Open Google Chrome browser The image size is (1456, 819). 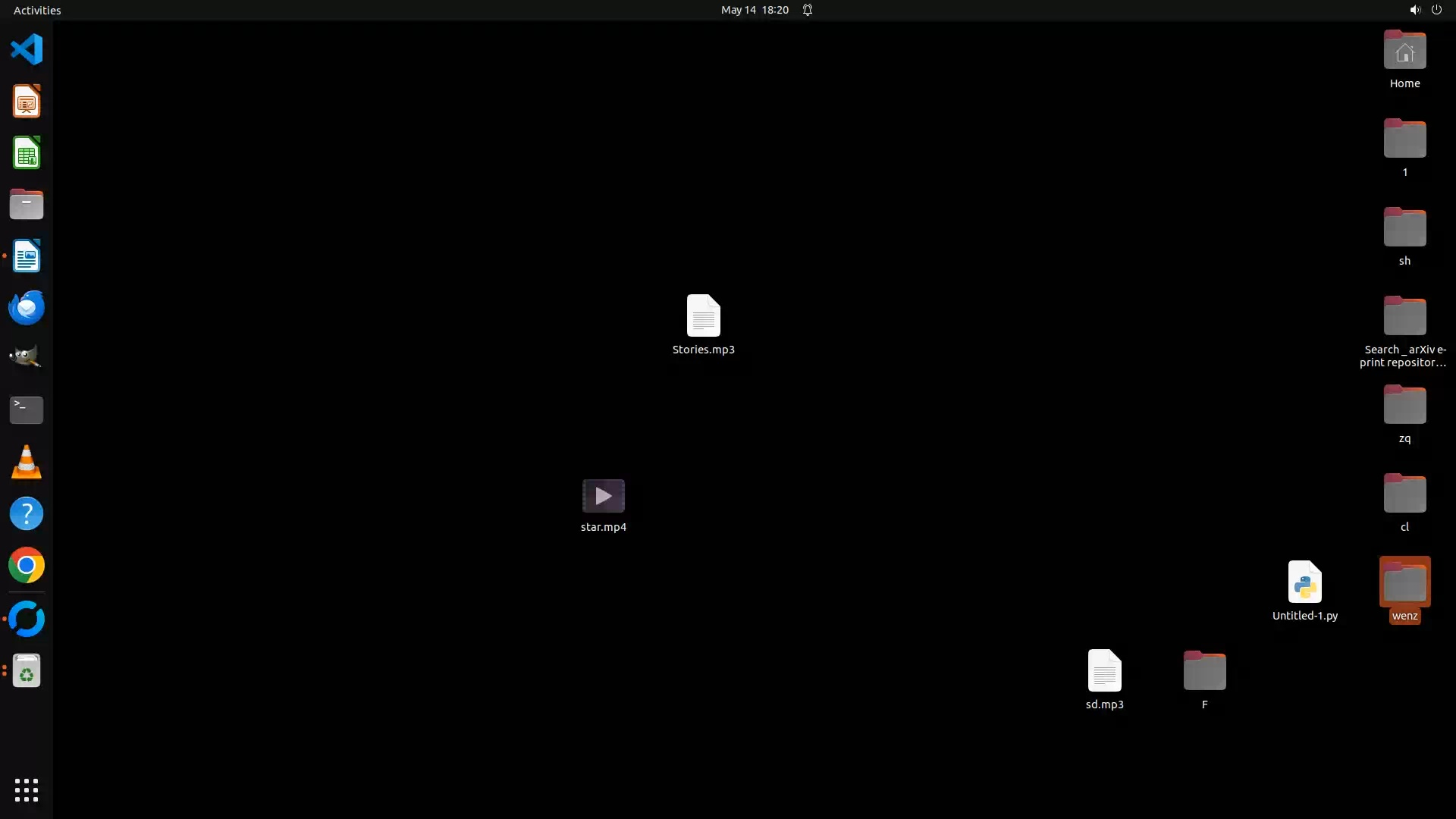pyautogui.click(x=27, y=566)
